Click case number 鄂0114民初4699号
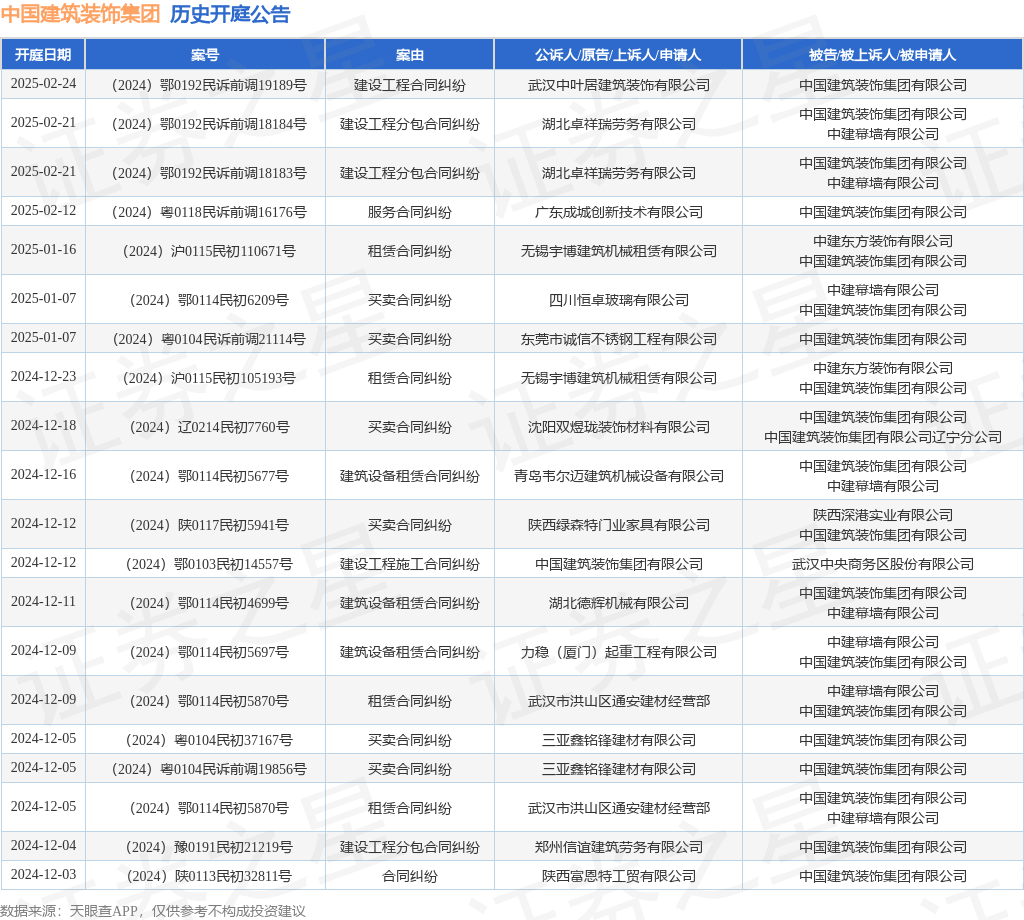Screen dimensions: 1024x920 [x=209, y=604]
